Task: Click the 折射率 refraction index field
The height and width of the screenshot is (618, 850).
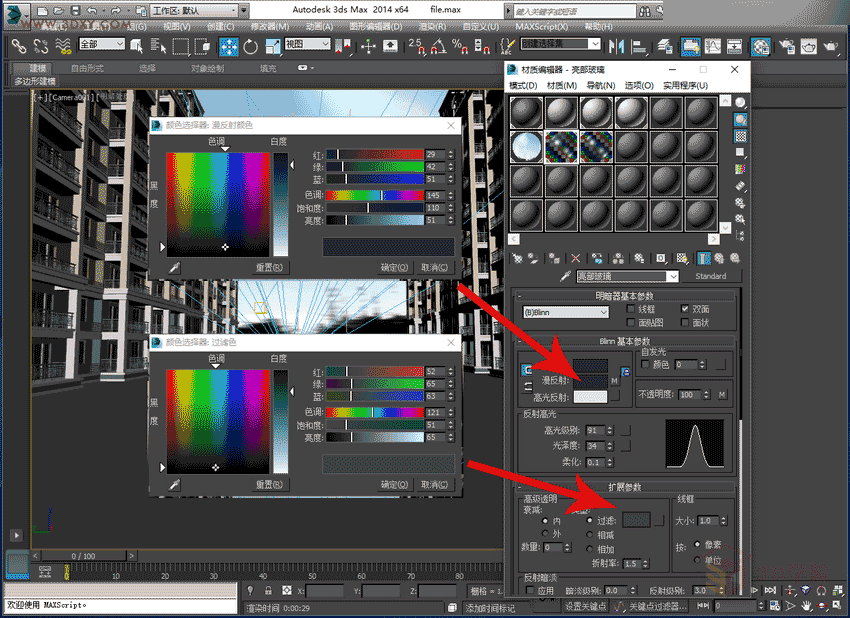Action: click(x=632, y=563)
